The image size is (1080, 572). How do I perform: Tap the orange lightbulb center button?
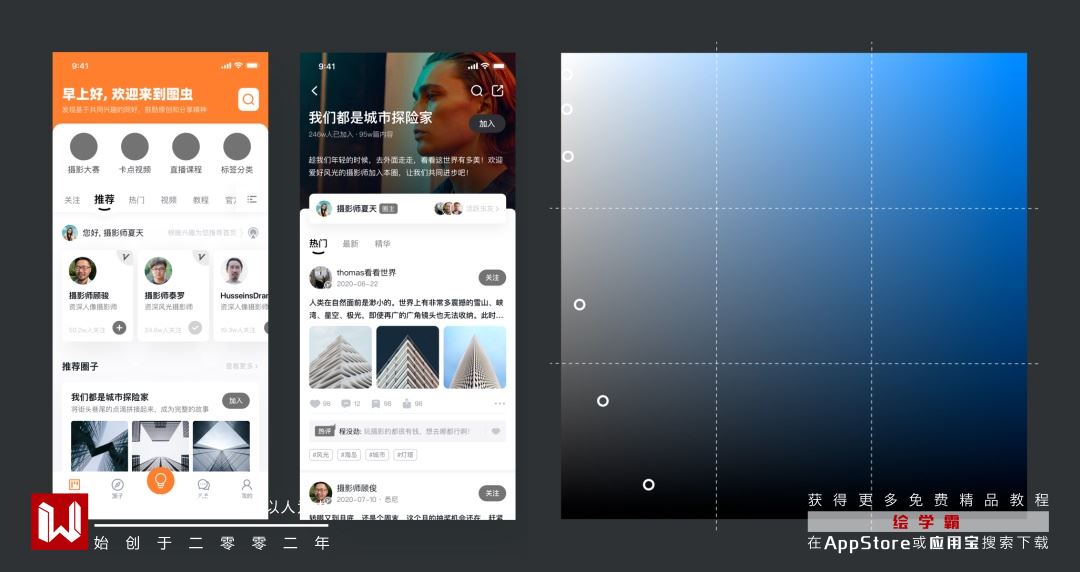click(x=160, y=480)
